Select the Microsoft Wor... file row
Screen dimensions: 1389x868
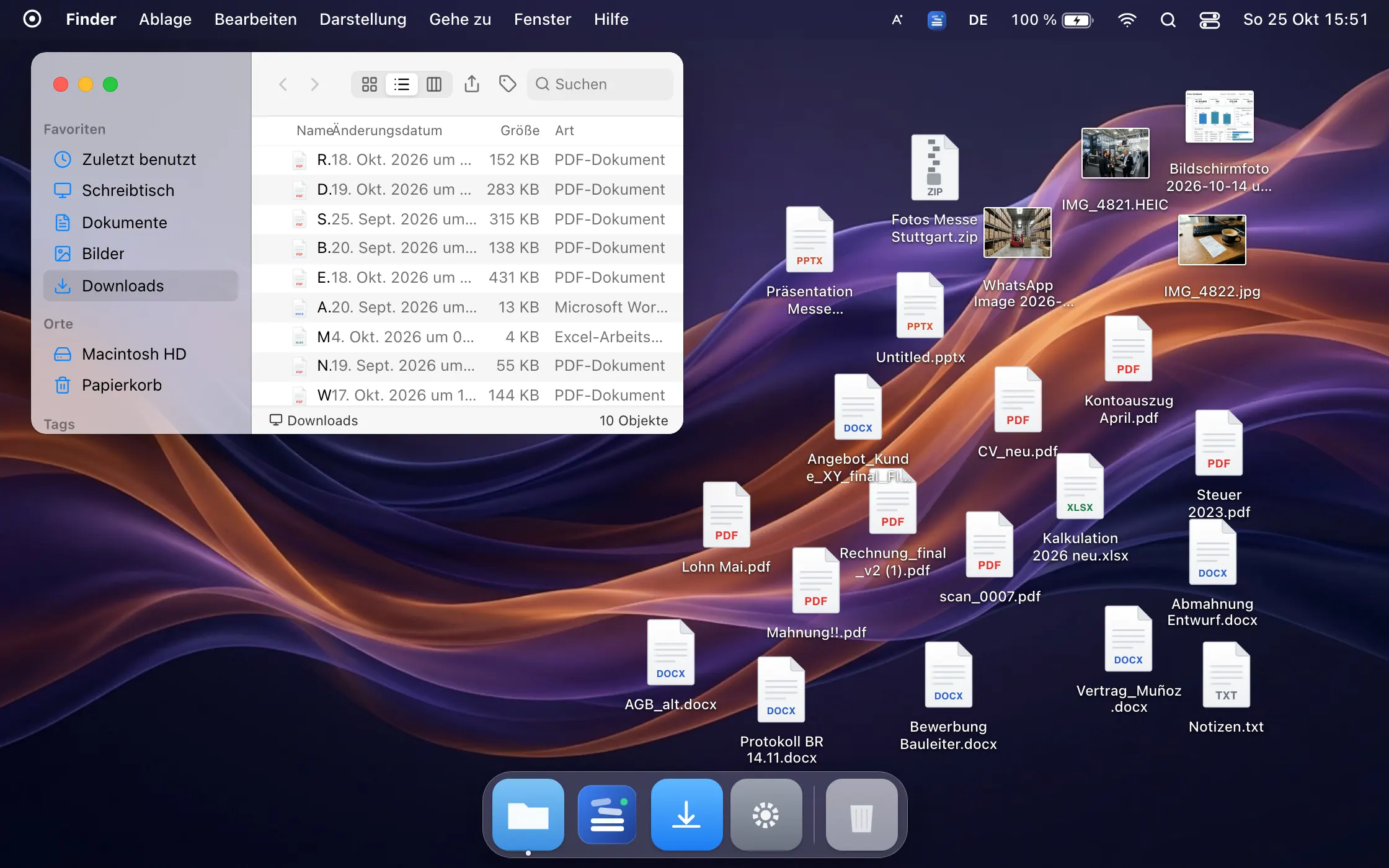coord(468,307)
